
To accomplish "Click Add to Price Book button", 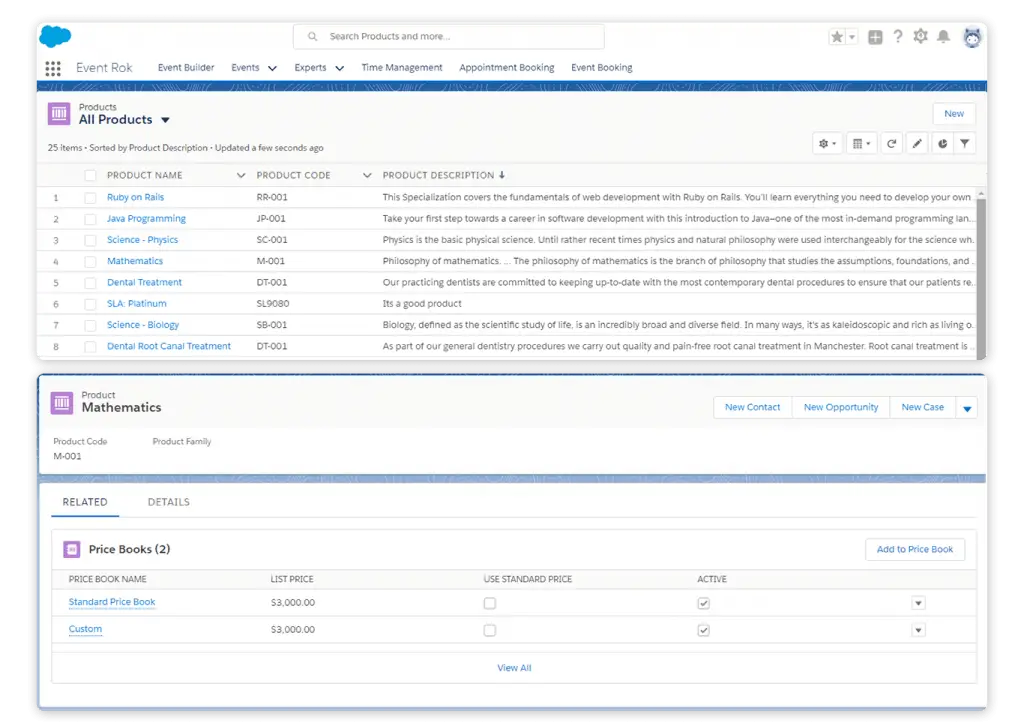I will 914,549.
